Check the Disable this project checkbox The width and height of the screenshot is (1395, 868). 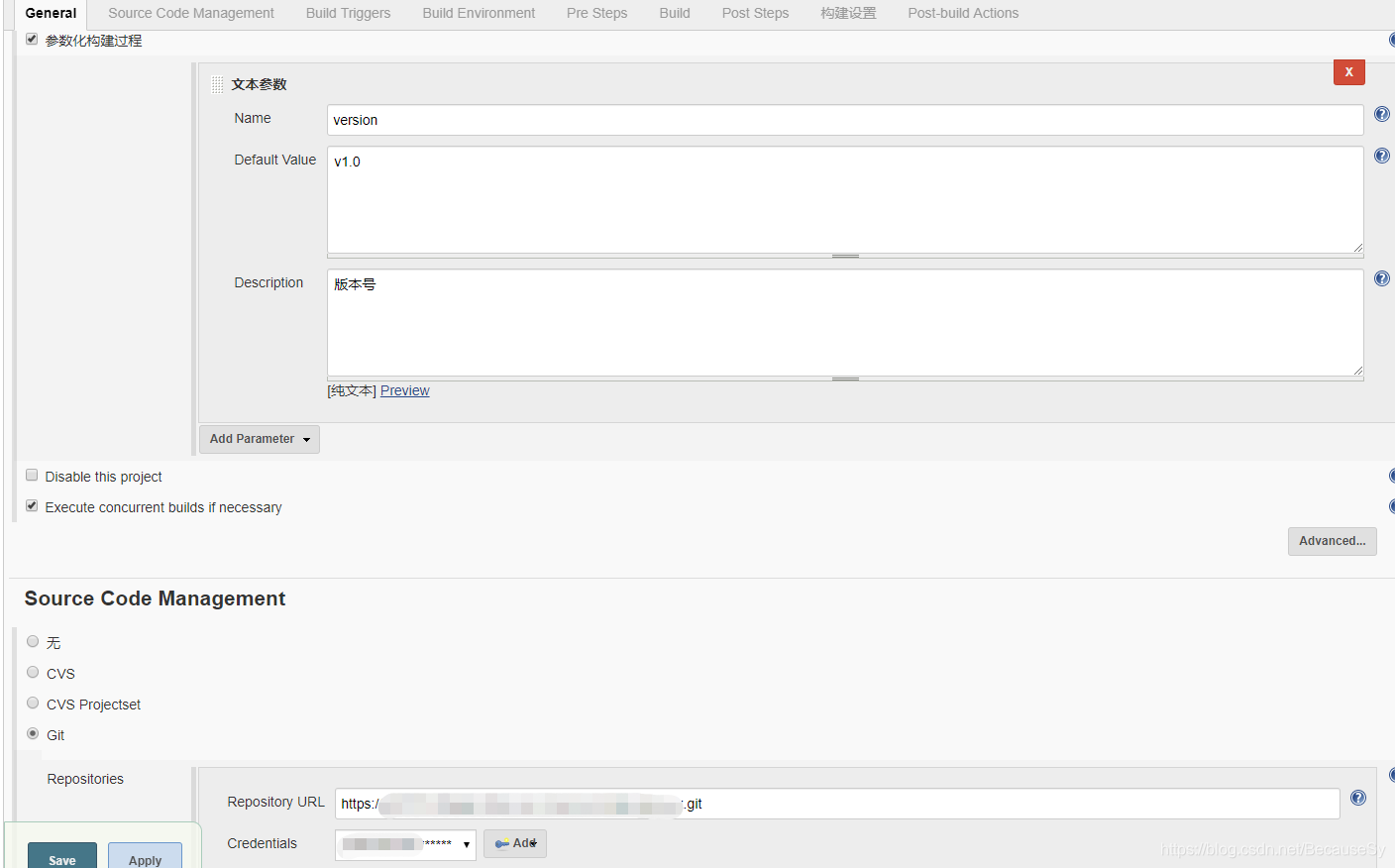click(32, 476)
